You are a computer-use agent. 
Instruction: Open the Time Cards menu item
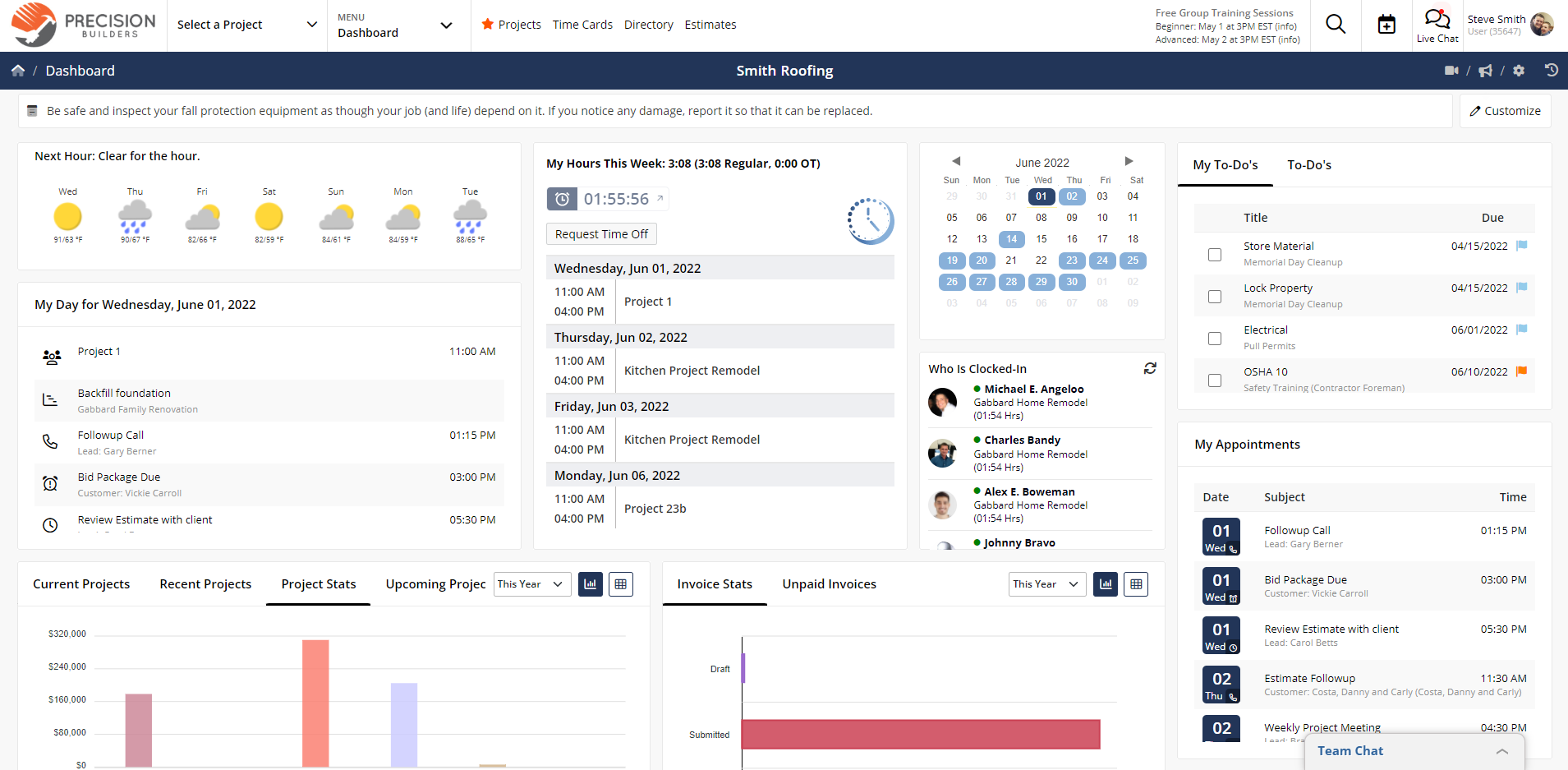click(x=582, y=25)
